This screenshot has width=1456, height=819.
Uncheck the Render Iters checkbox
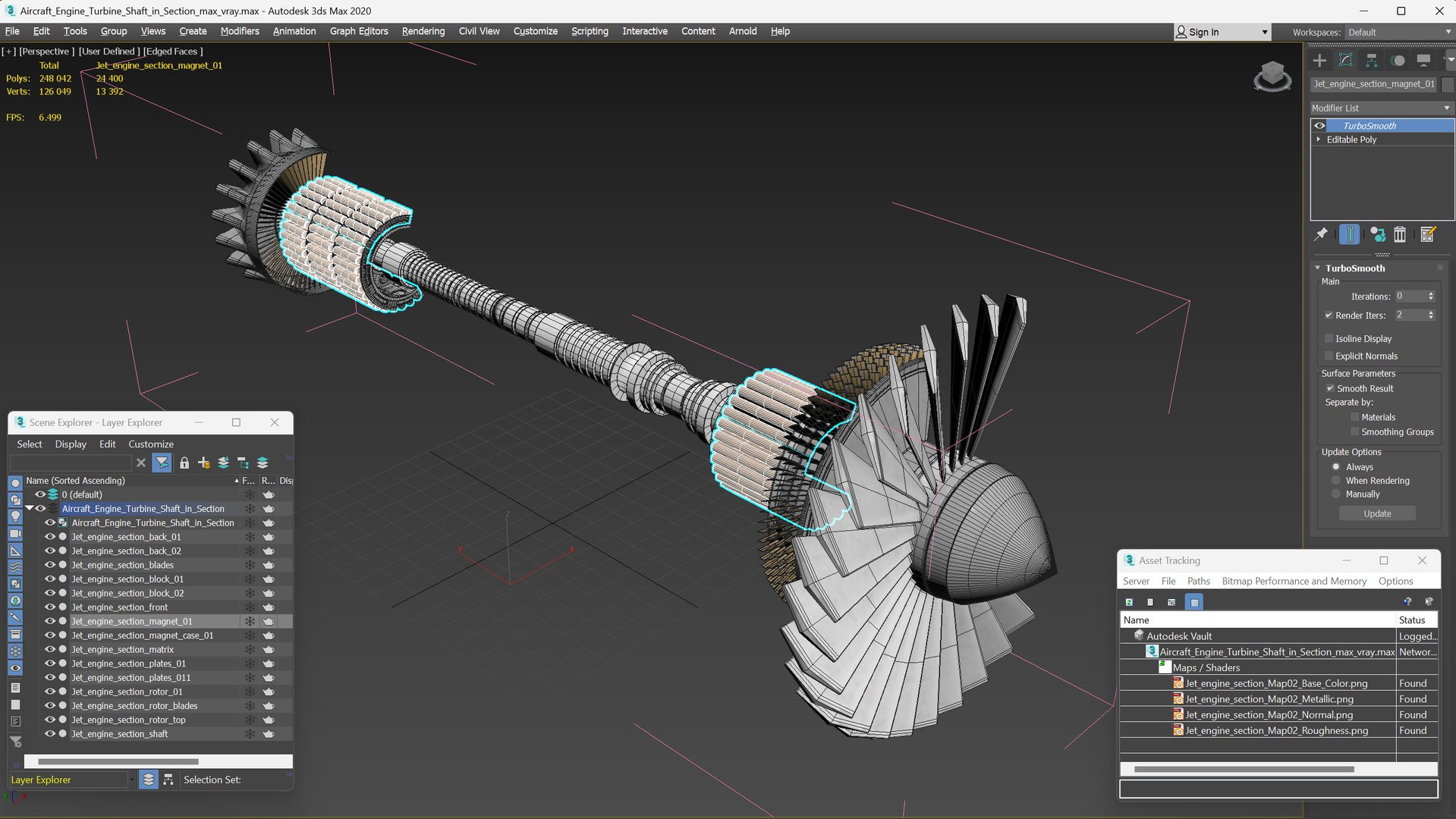click(x=1329, y=315)
